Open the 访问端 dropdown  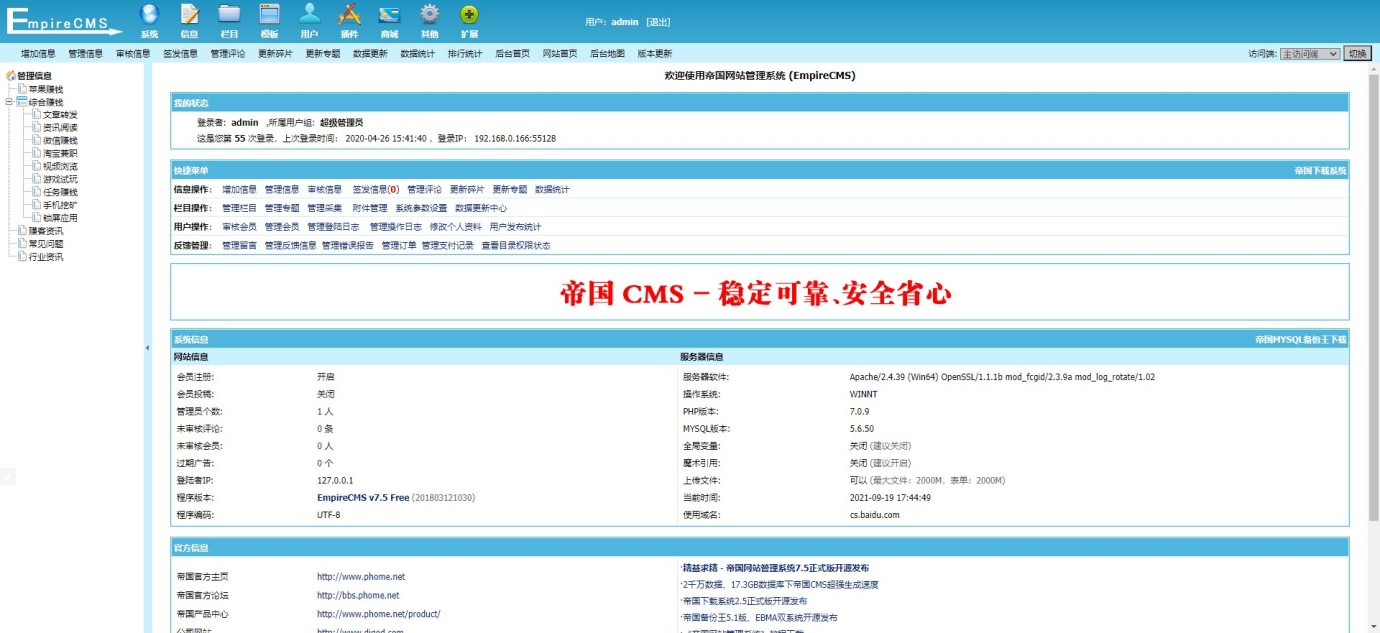coord(1309,54)
